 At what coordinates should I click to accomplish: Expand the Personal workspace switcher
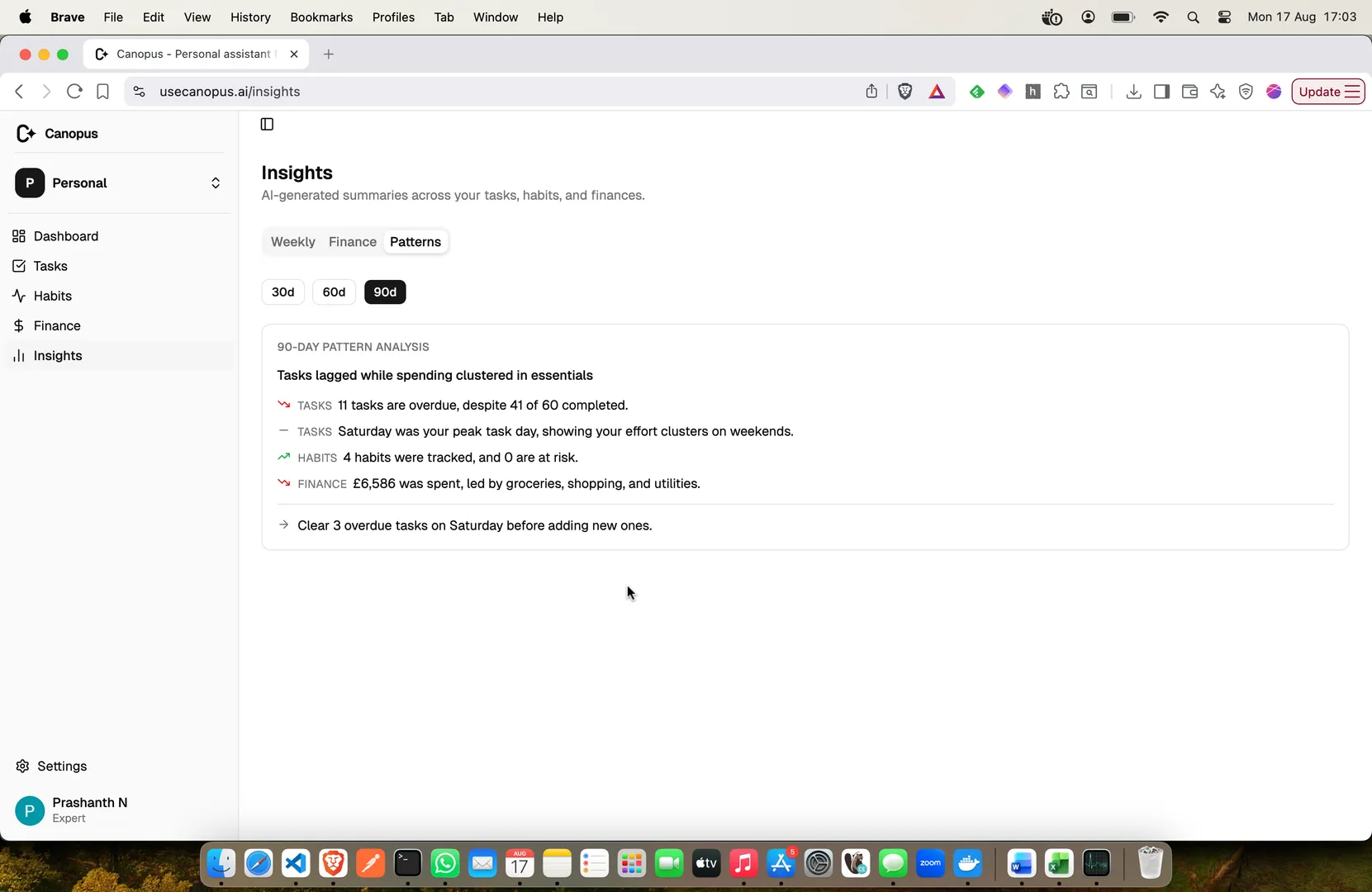pyautogui.click(x=120, y=183)
